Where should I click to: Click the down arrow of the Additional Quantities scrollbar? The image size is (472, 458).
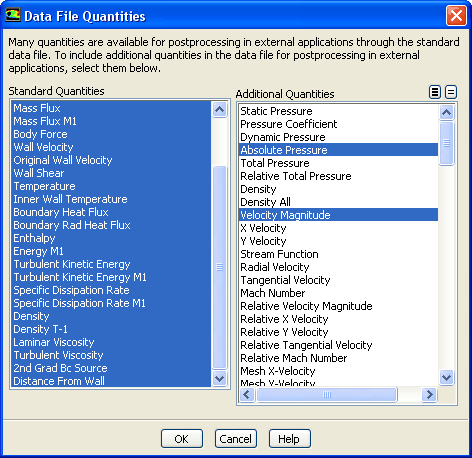tap(447, 377)
